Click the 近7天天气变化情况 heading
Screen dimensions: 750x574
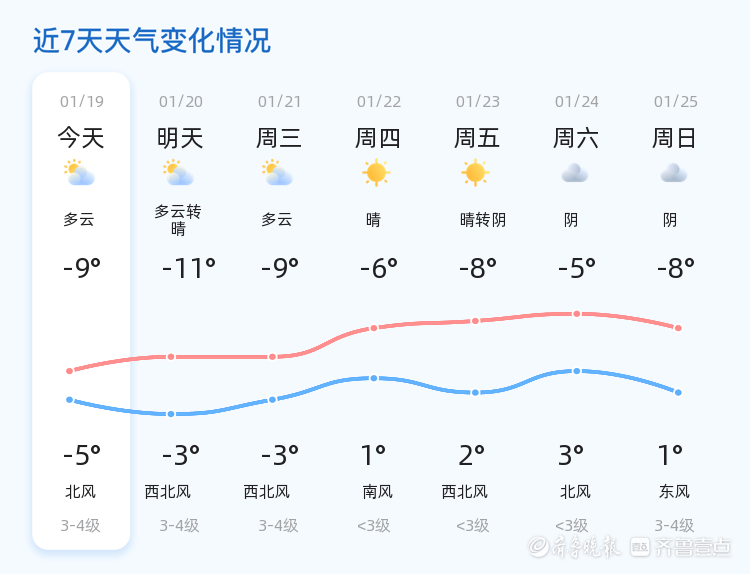click(x=152, y=41)
